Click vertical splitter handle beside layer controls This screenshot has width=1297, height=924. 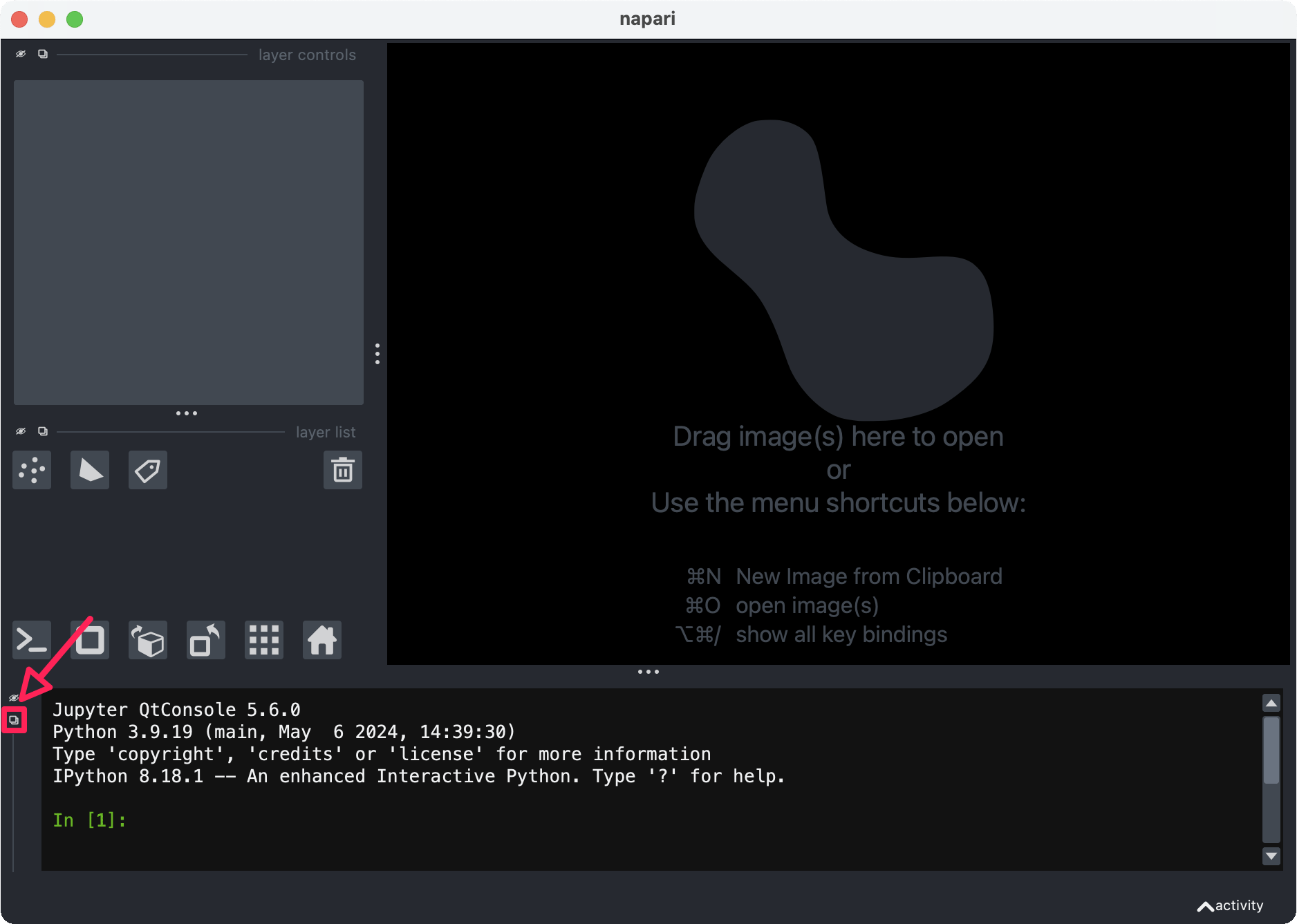pyautogui.click(x=377, y=354)
